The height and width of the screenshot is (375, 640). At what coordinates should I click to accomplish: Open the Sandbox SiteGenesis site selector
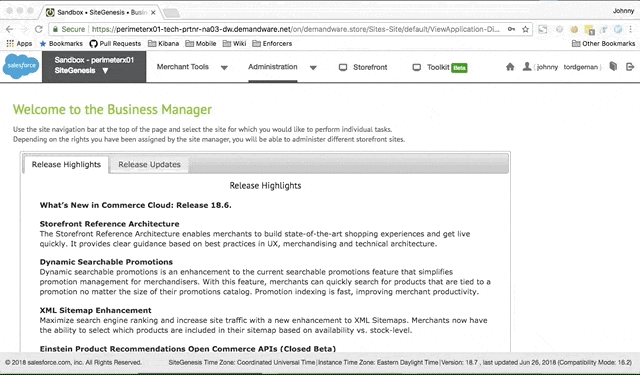[x=94, y=67]
